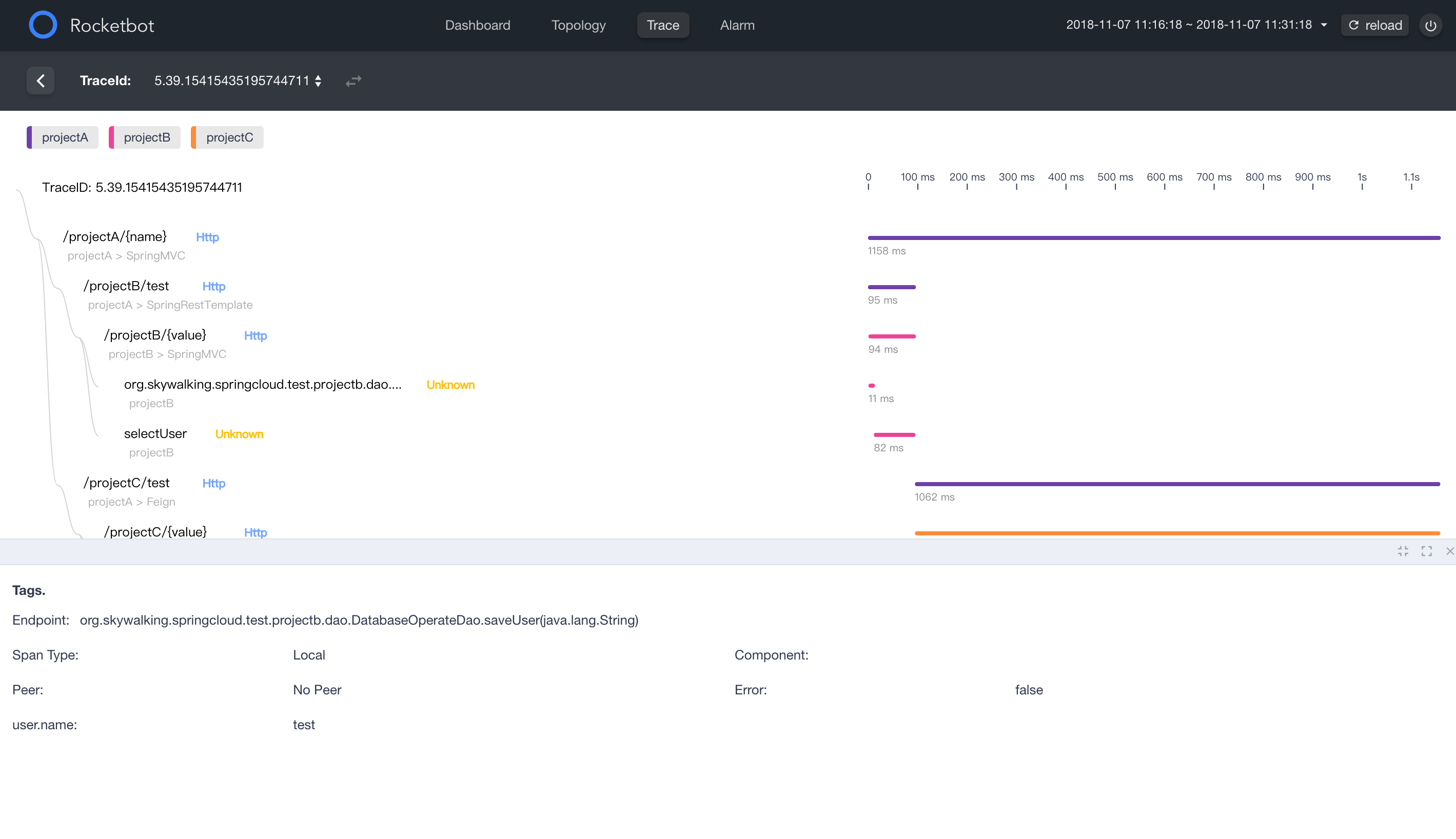Click the /projectB/{value} span entry
Viewport: 1456px width, 839px height.
click(155, 335)
